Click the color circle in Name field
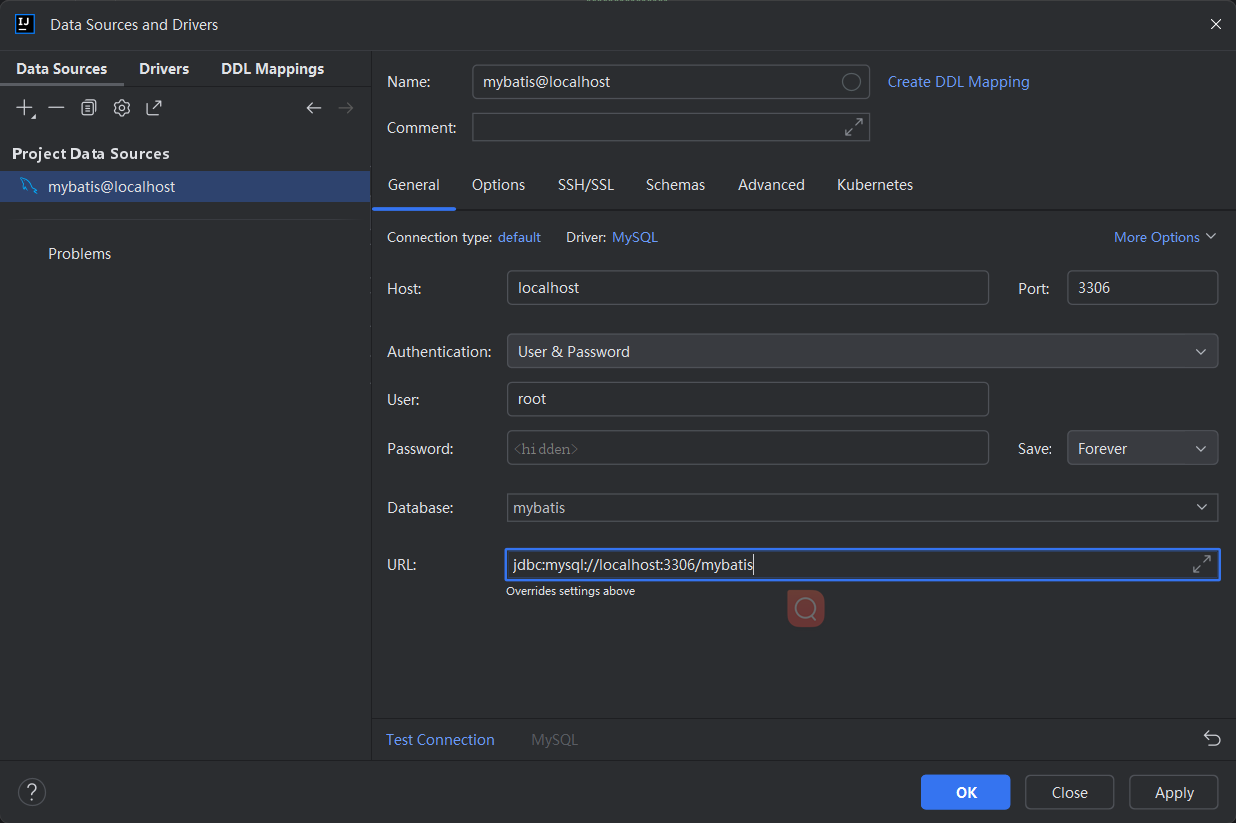Screen dimensions: 1236x823 click(x=851, y=82)
